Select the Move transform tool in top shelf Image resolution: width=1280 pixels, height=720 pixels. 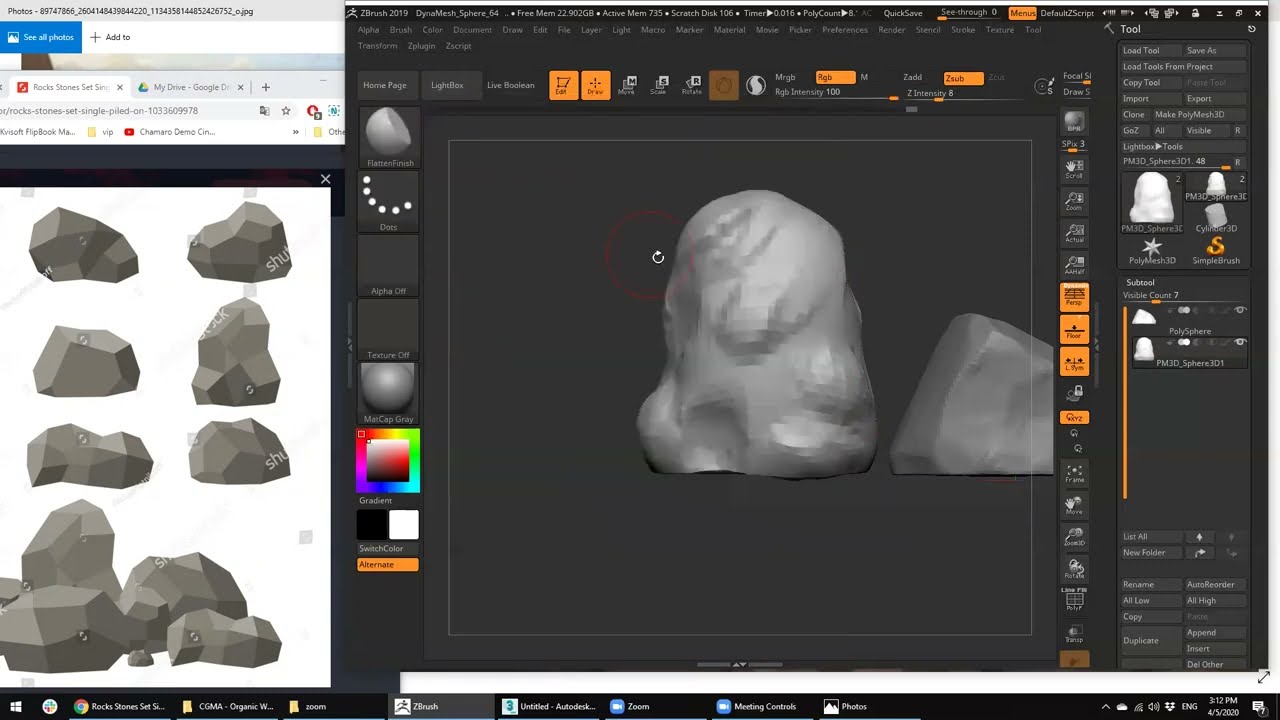click(627, 85)
